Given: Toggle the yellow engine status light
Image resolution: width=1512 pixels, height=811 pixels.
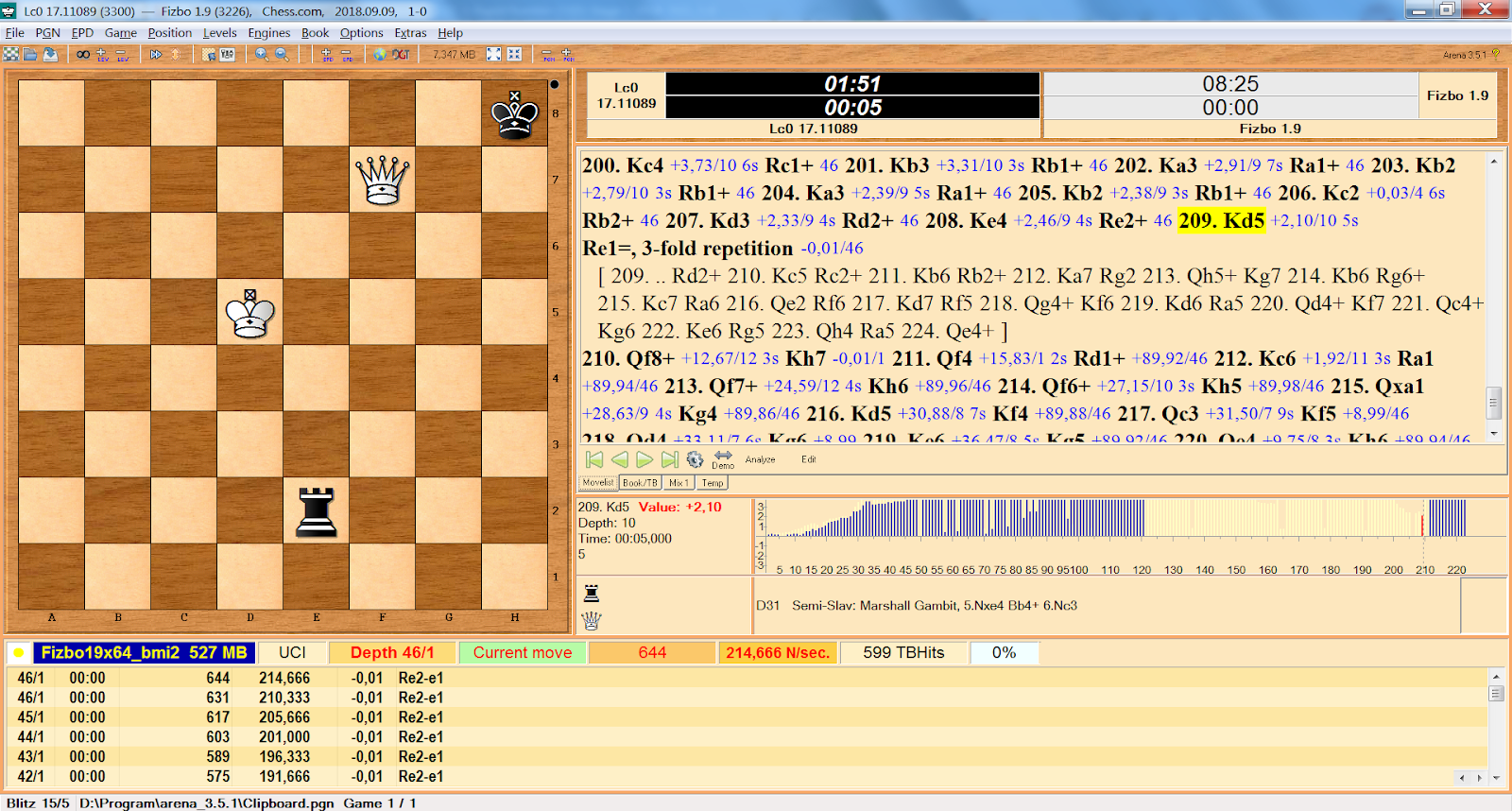Looking at the screenshot, I should point(18,653).
